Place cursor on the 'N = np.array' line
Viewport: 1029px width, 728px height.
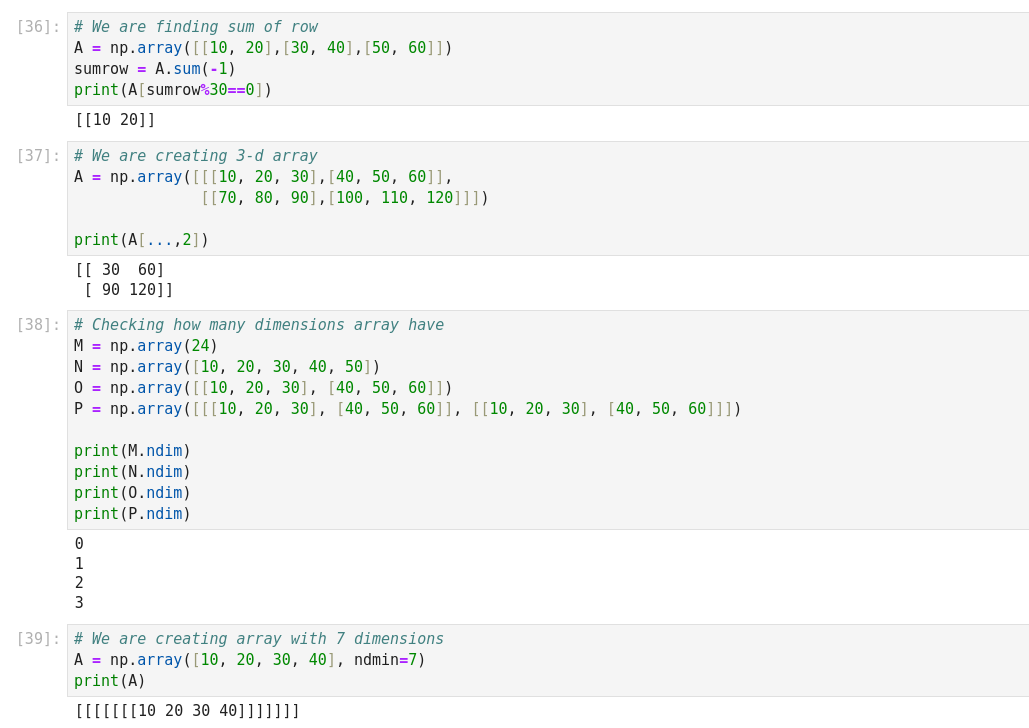pos(227,367)
